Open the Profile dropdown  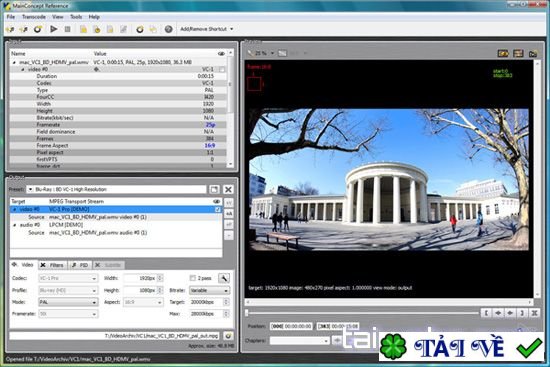tap(68, 291)
